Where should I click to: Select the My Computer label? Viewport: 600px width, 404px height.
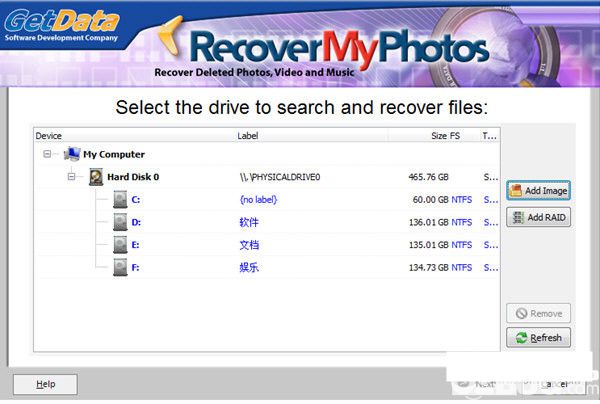pyautogui.click(x=114, y=154)
